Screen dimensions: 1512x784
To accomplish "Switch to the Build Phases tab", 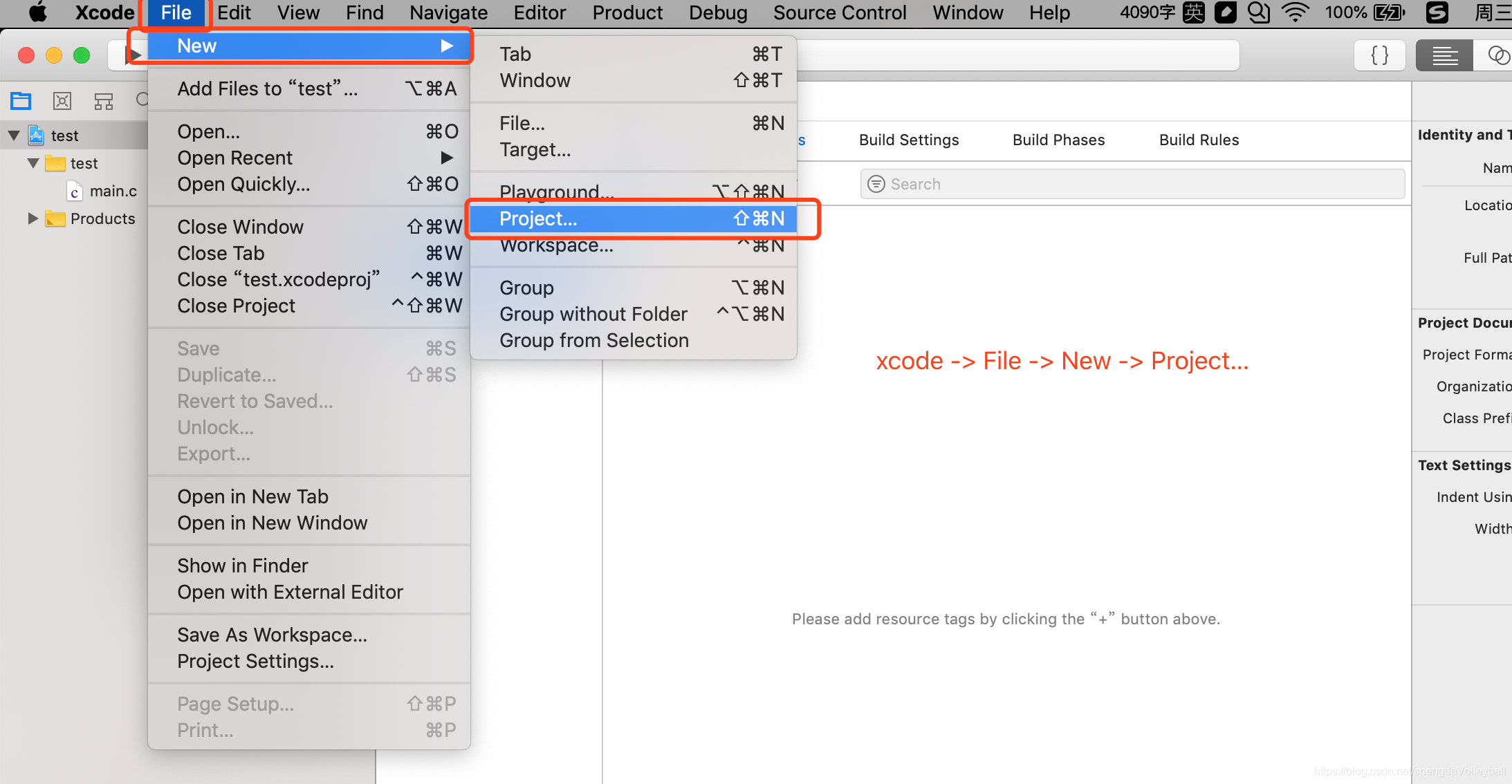I will click(x=1058, y=140).
